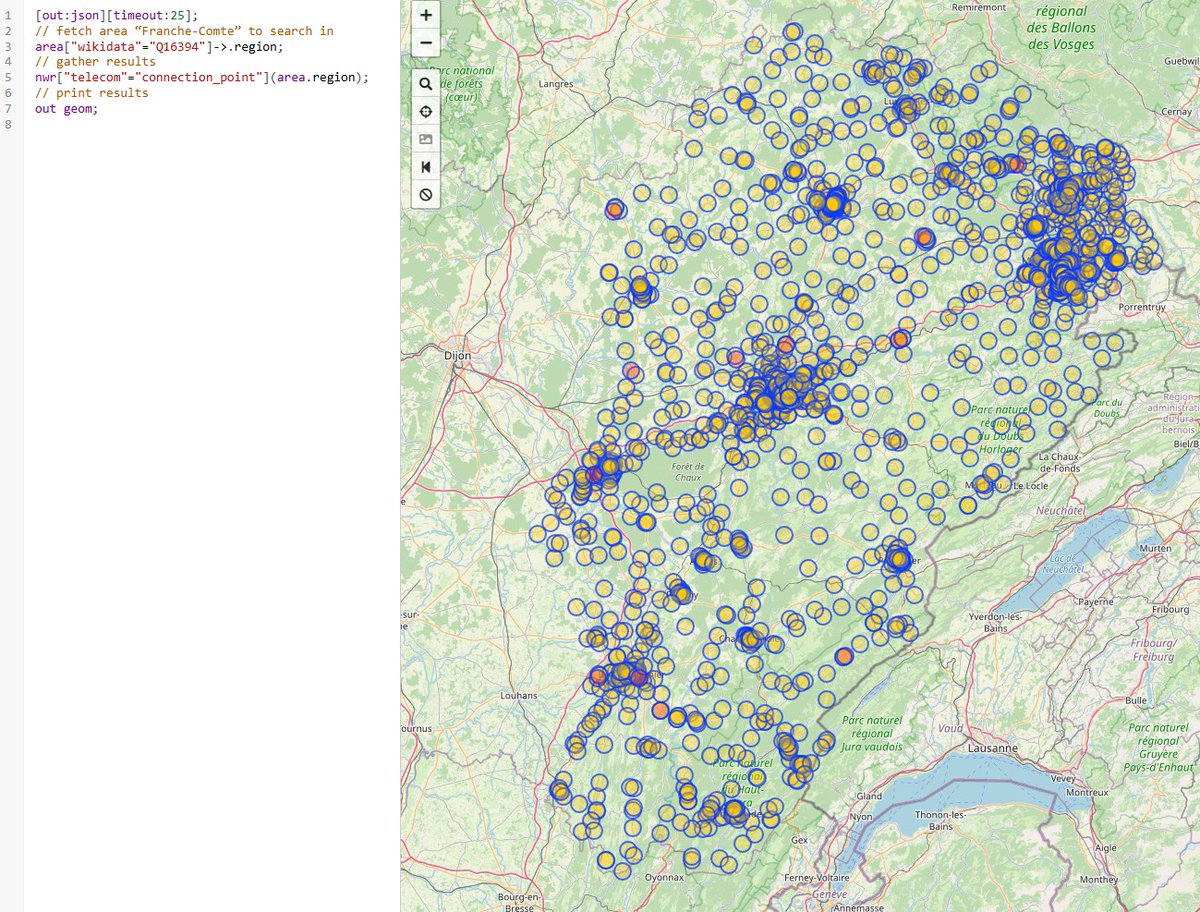
Task: Zoom in on the map
Action: [x=426, y=15]
